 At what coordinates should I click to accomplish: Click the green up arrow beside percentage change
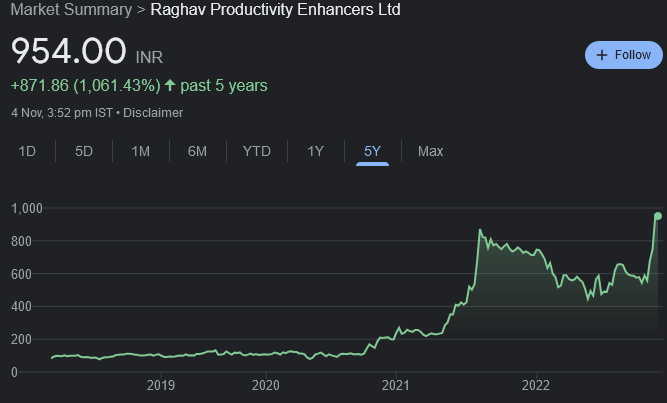click(171, 86)
